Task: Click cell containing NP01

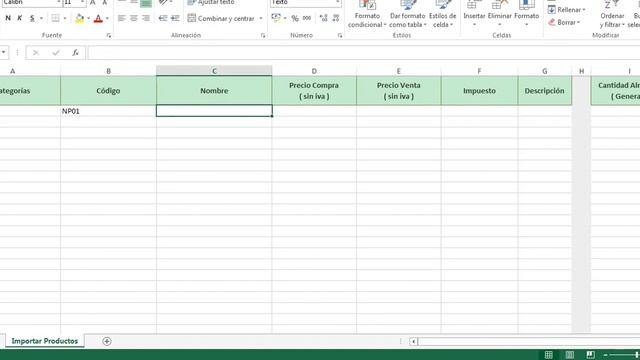Action: 109,111
